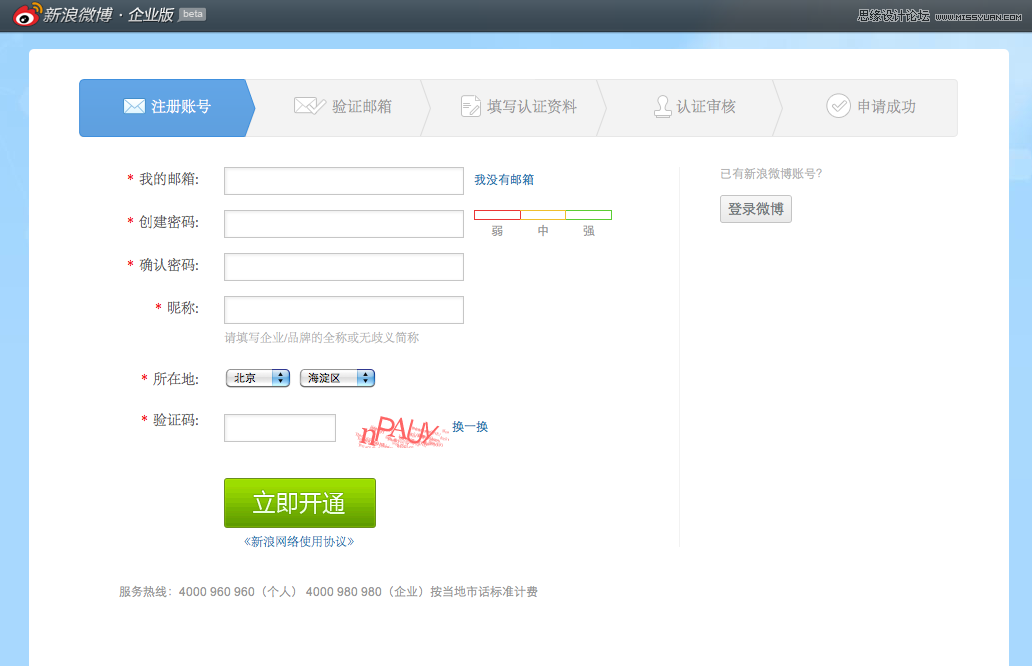Click the nickname hint 请填写企业/品牌的全称 text
The image size is (1032, 666).
pos(322,338)
